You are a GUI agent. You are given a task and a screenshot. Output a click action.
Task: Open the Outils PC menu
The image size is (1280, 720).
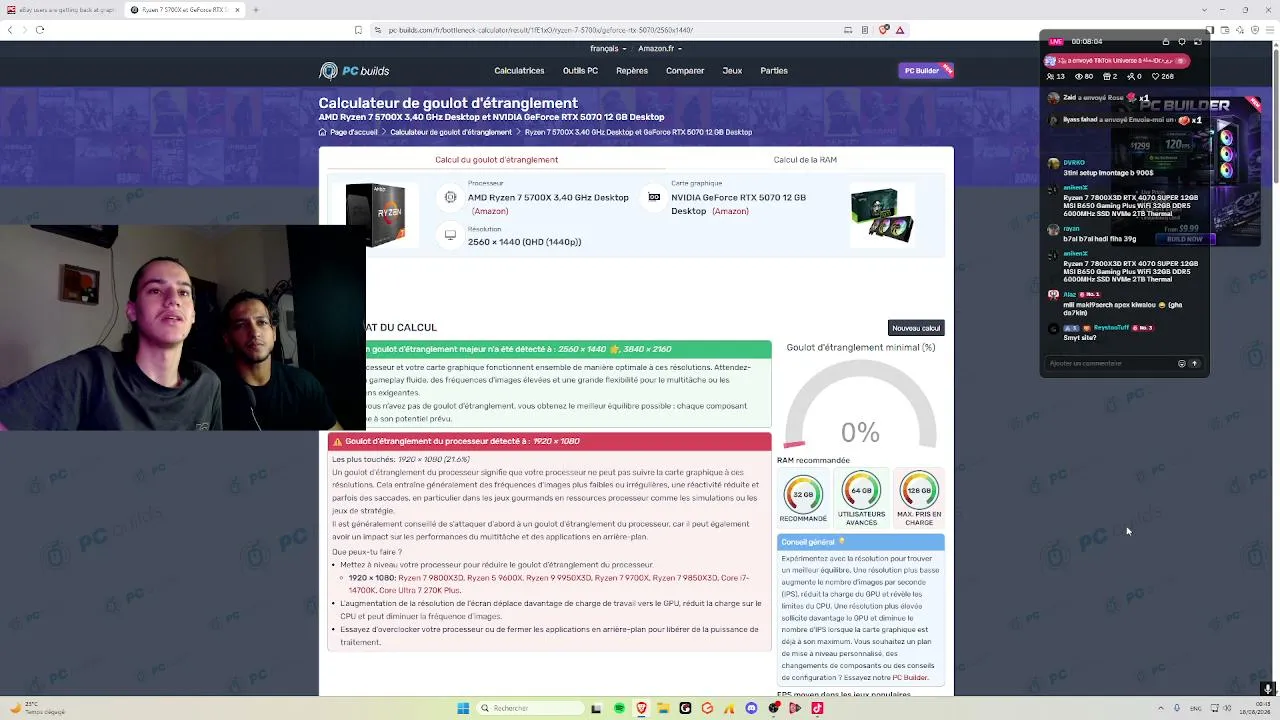pyautogui.click(x=580, y=71)
